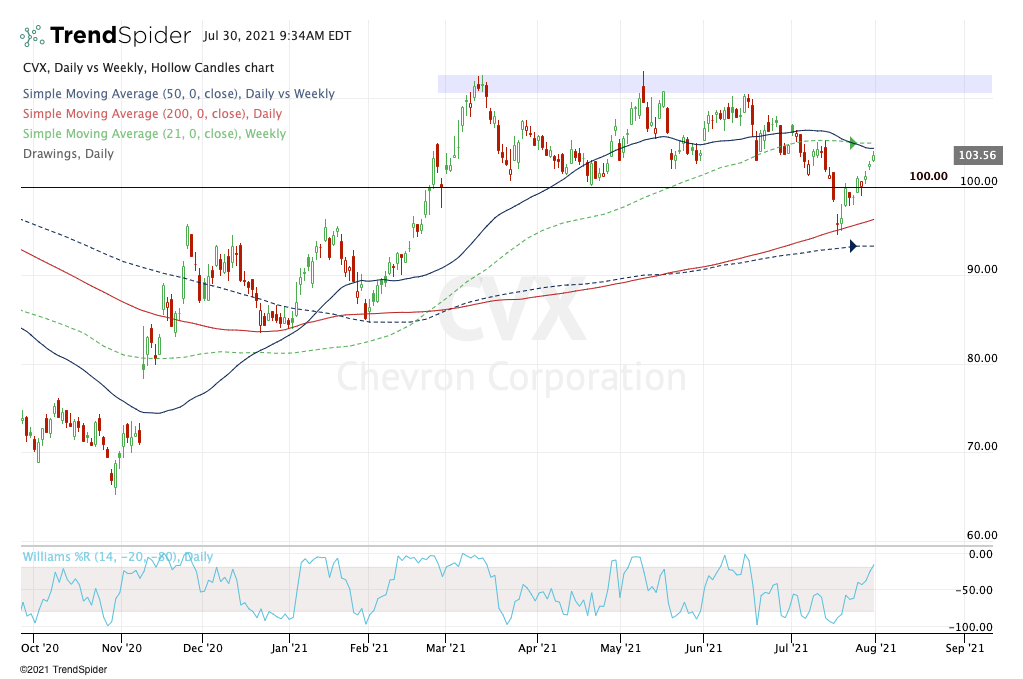Click the Aug '21 date axis label
Screen dimensions: 1023x679
(x=876, y=648)
